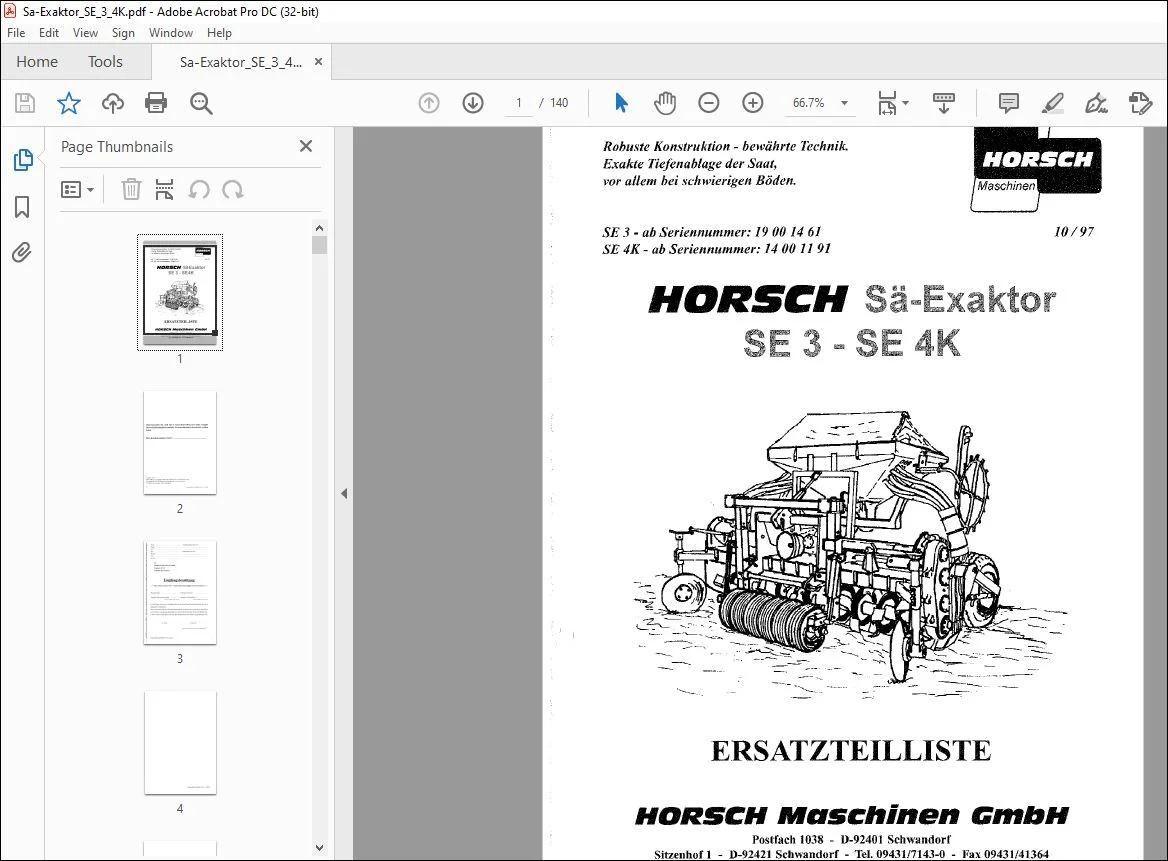Activate the hand pan tool

[x=664, y=103]
